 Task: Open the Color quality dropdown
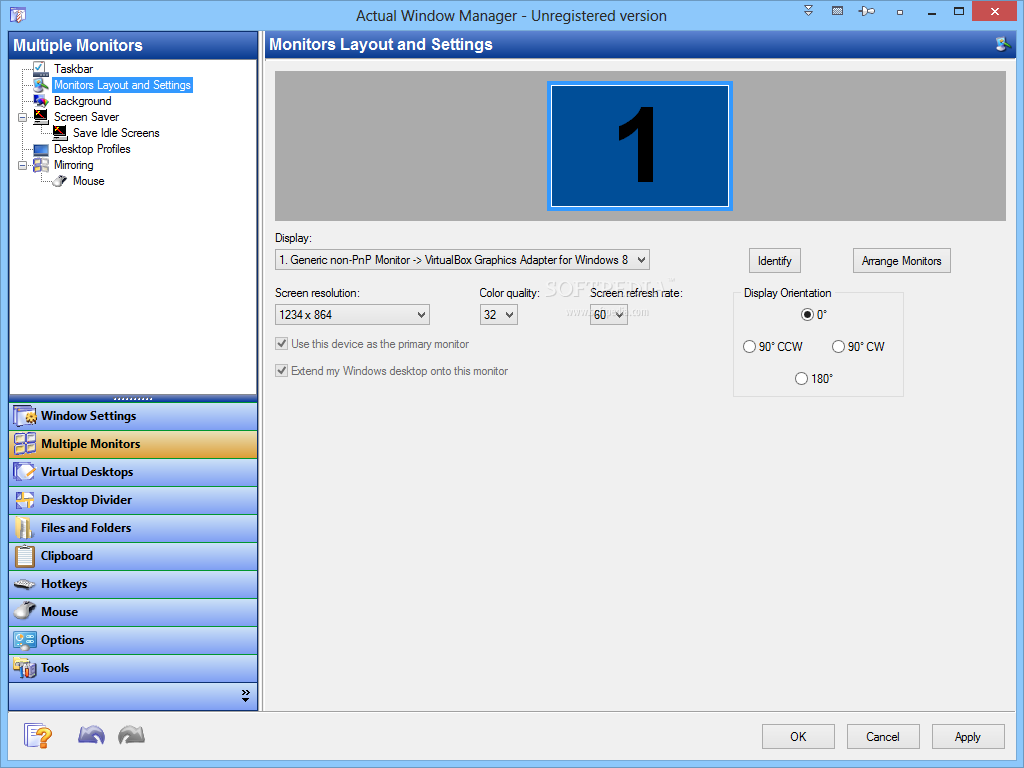pyautogui.click(x=498, y=315)
